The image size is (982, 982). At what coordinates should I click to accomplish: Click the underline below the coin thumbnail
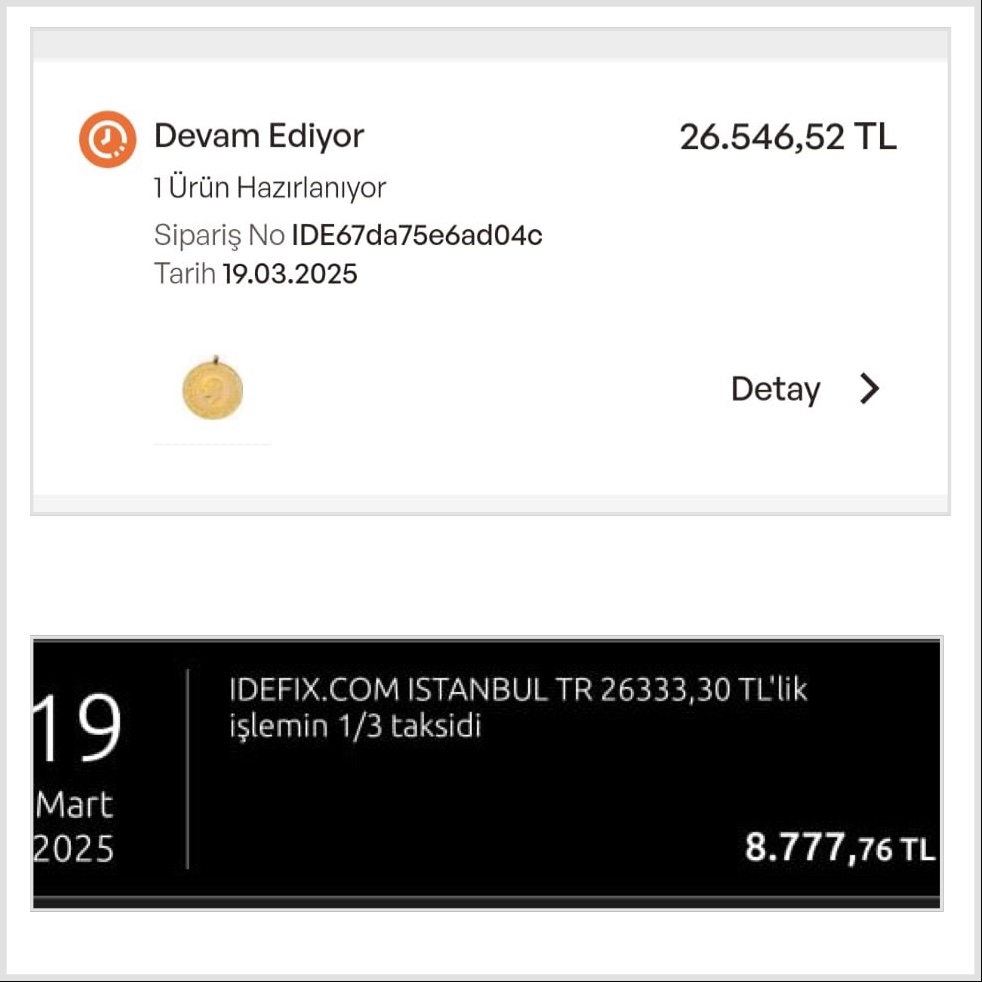212,444
